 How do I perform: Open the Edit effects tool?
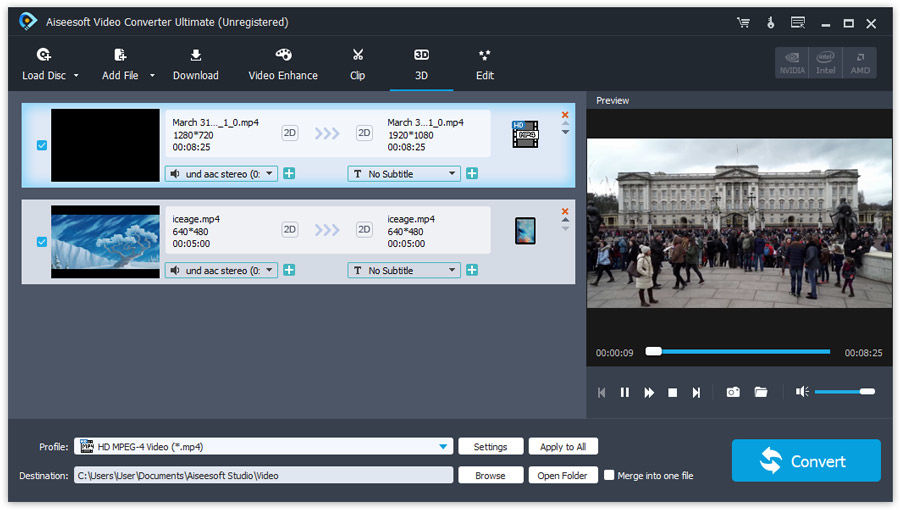tap(485, 64)
